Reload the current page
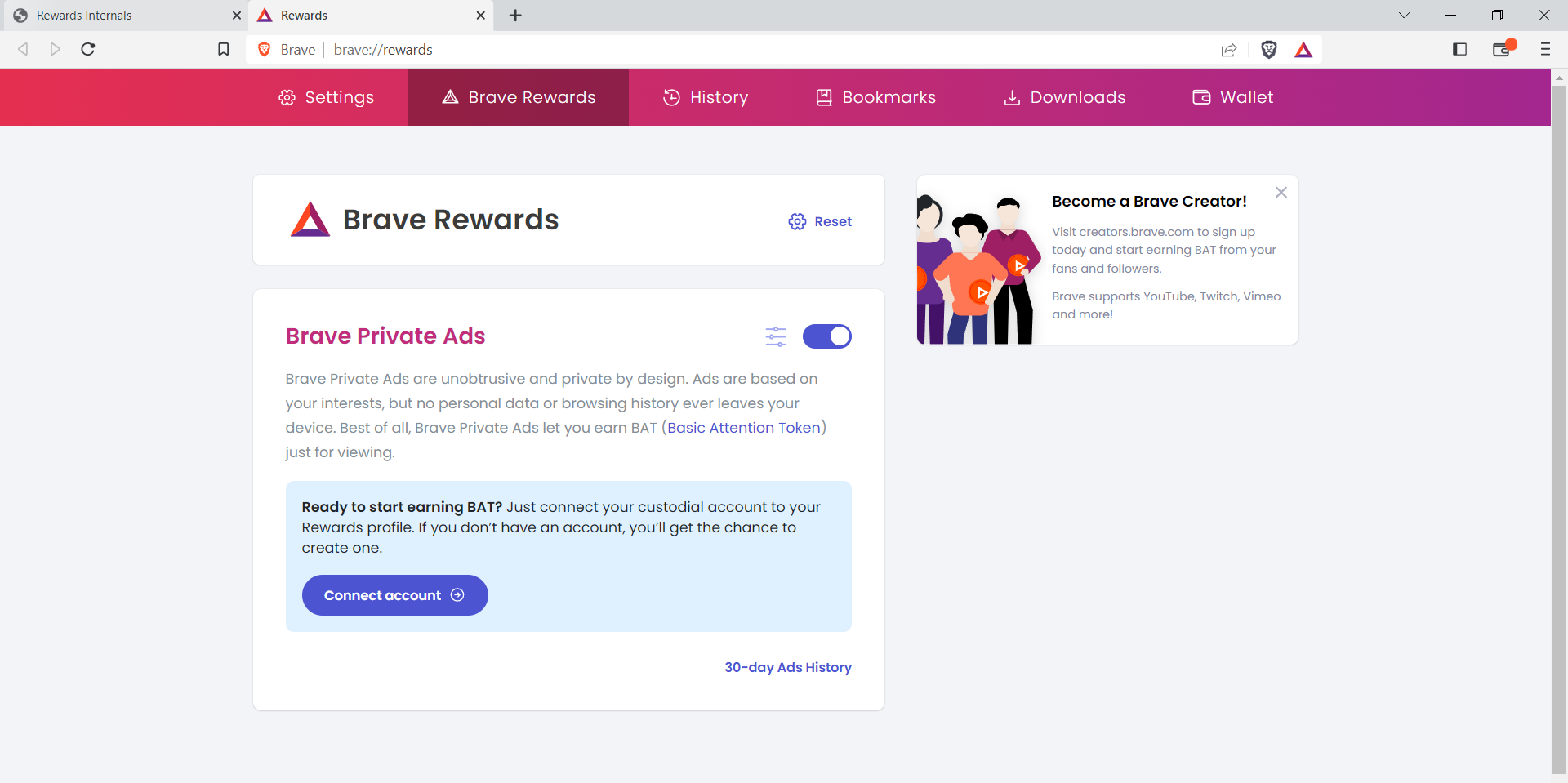The image size is (1568, 783). 88,49
